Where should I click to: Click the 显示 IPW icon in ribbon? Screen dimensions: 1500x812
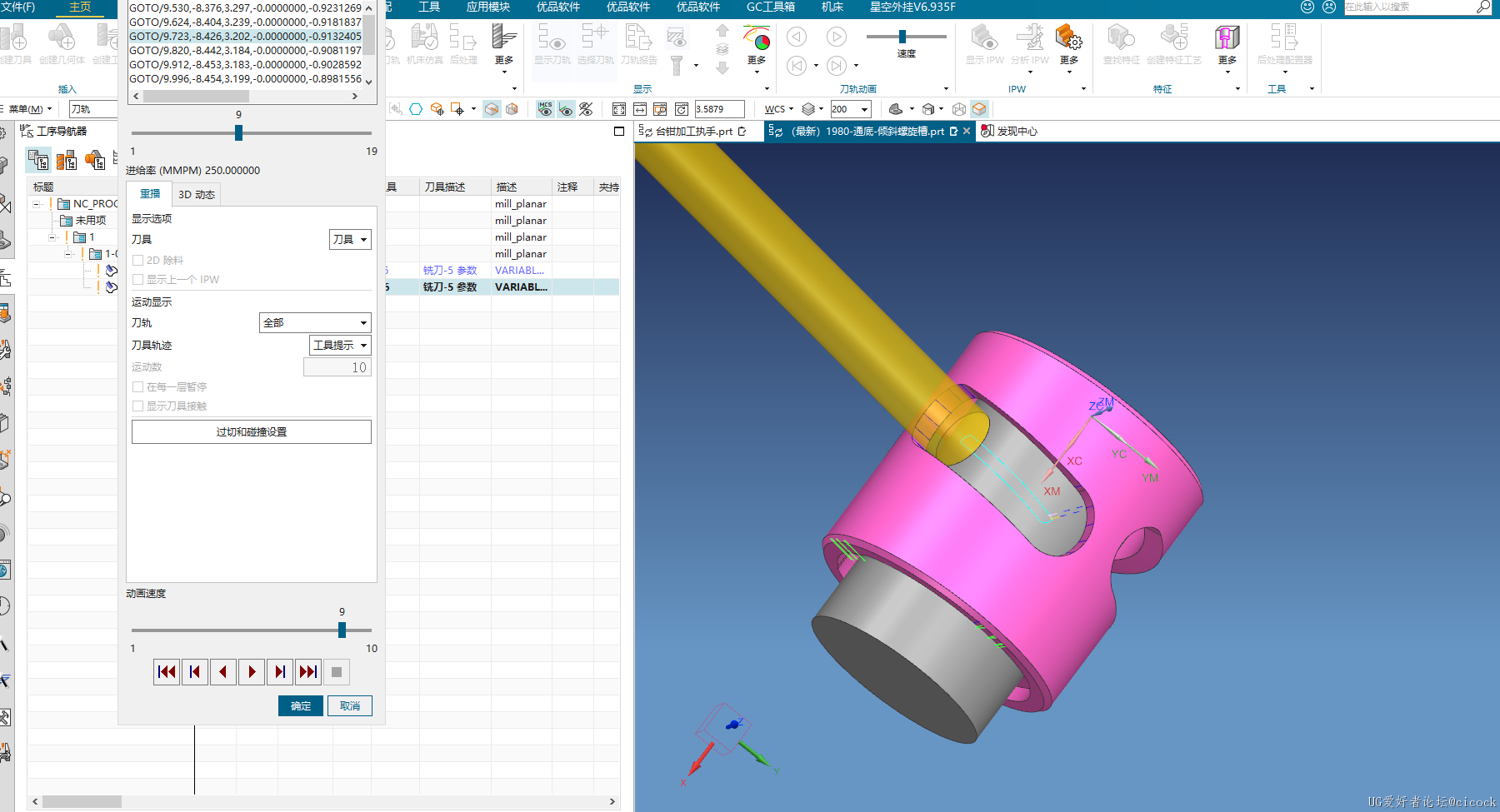984,44
